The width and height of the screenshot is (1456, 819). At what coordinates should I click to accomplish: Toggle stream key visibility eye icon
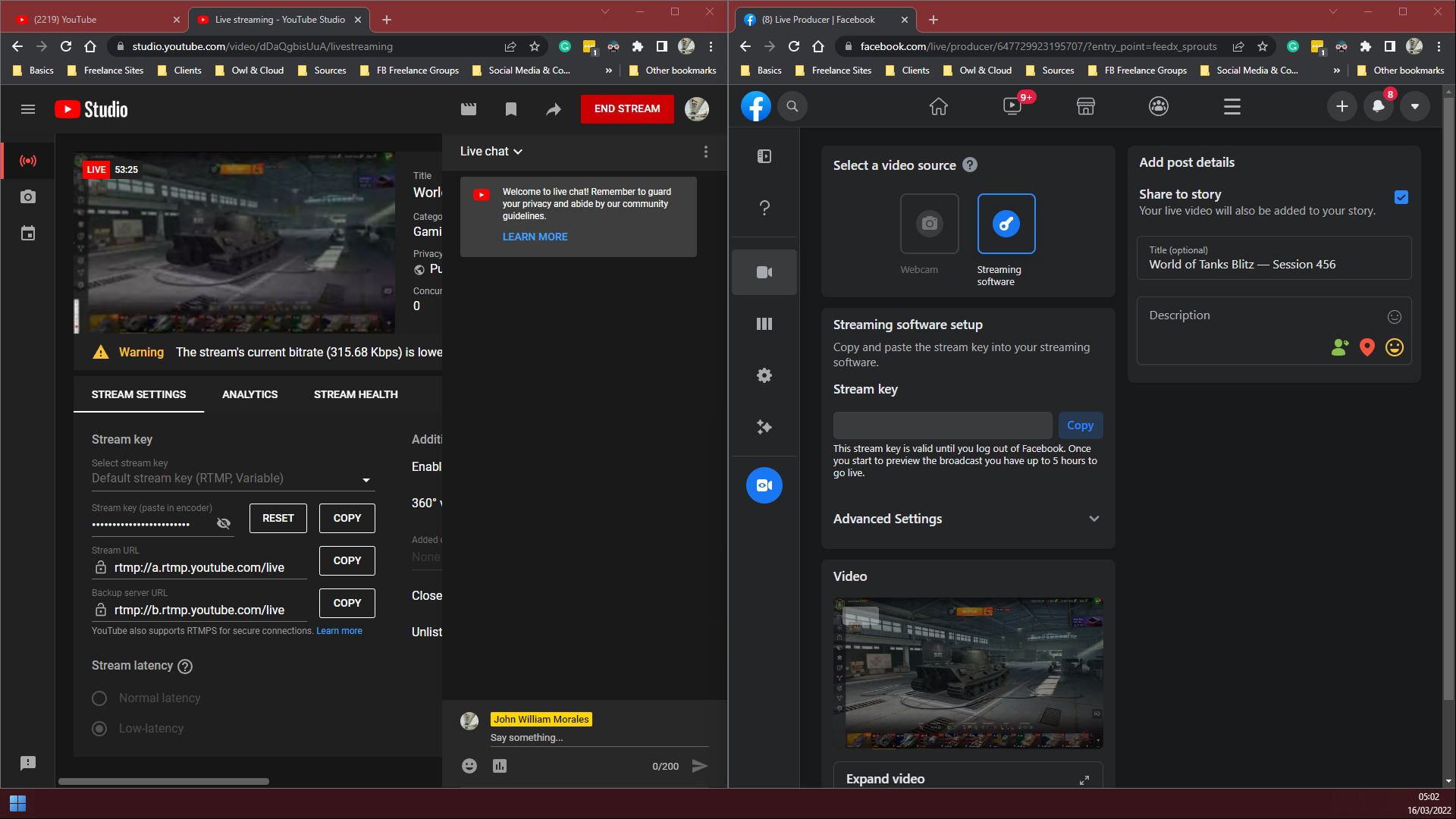pos(224,523)
